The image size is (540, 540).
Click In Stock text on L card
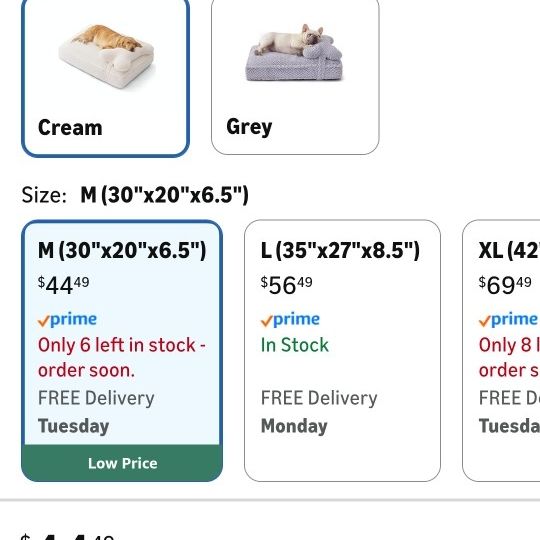pyautogui.click(x=295, y=345)
